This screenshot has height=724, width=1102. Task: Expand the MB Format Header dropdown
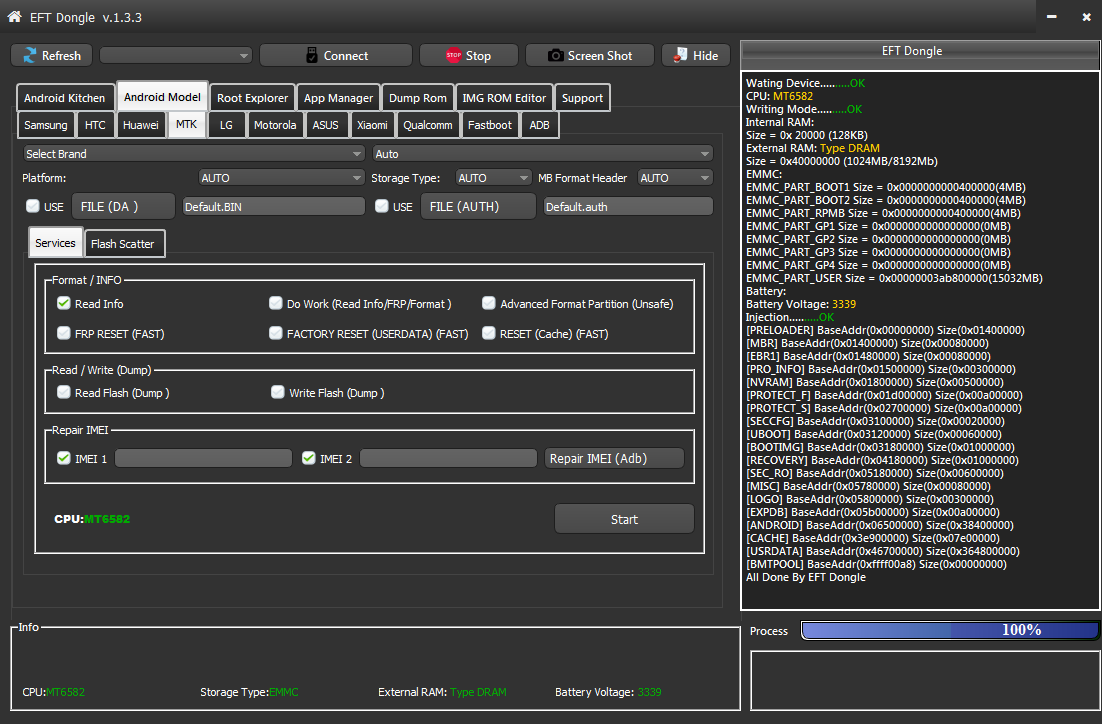tap(675, 178)
